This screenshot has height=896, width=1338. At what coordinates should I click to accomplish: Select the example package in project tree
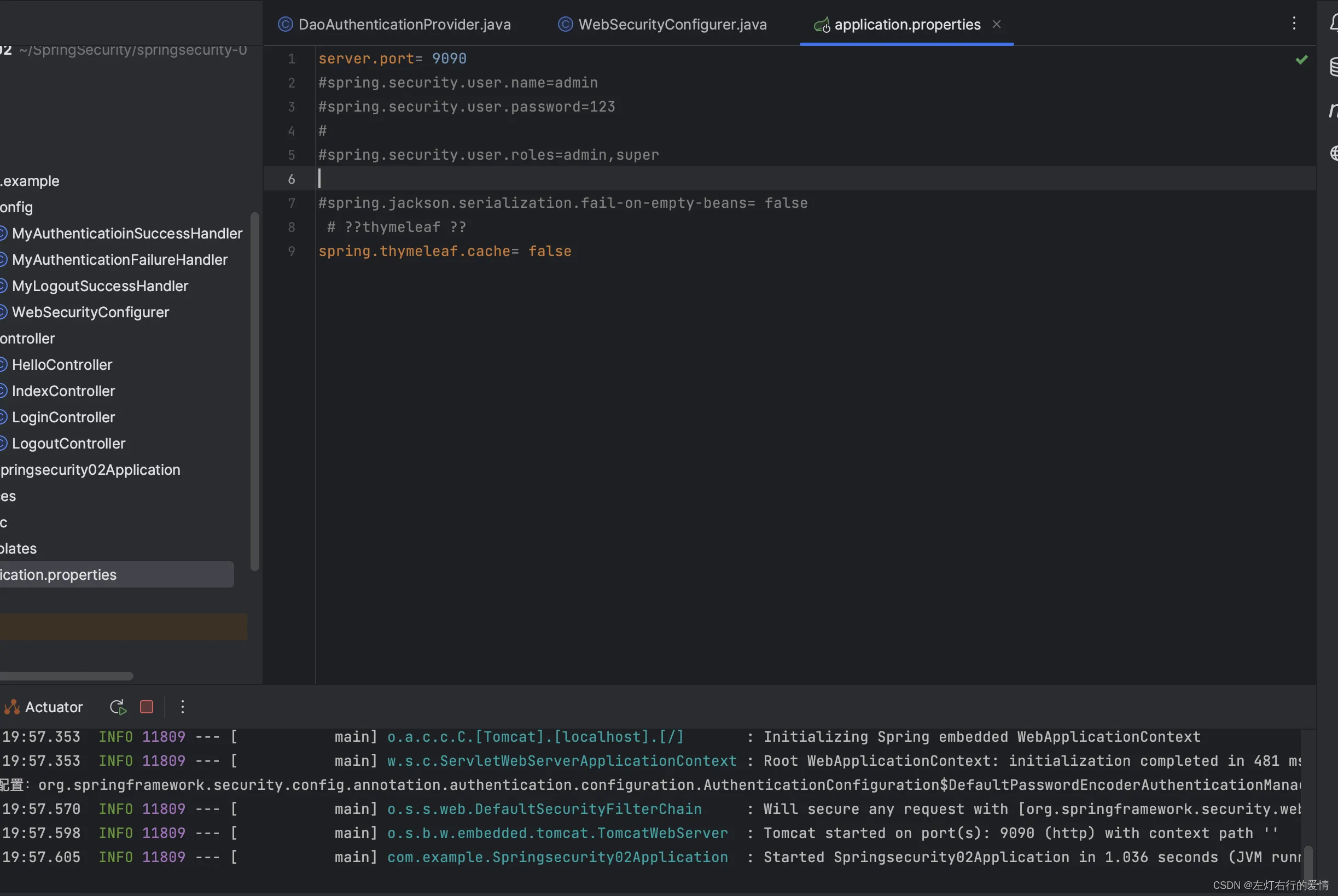(30, 181)
